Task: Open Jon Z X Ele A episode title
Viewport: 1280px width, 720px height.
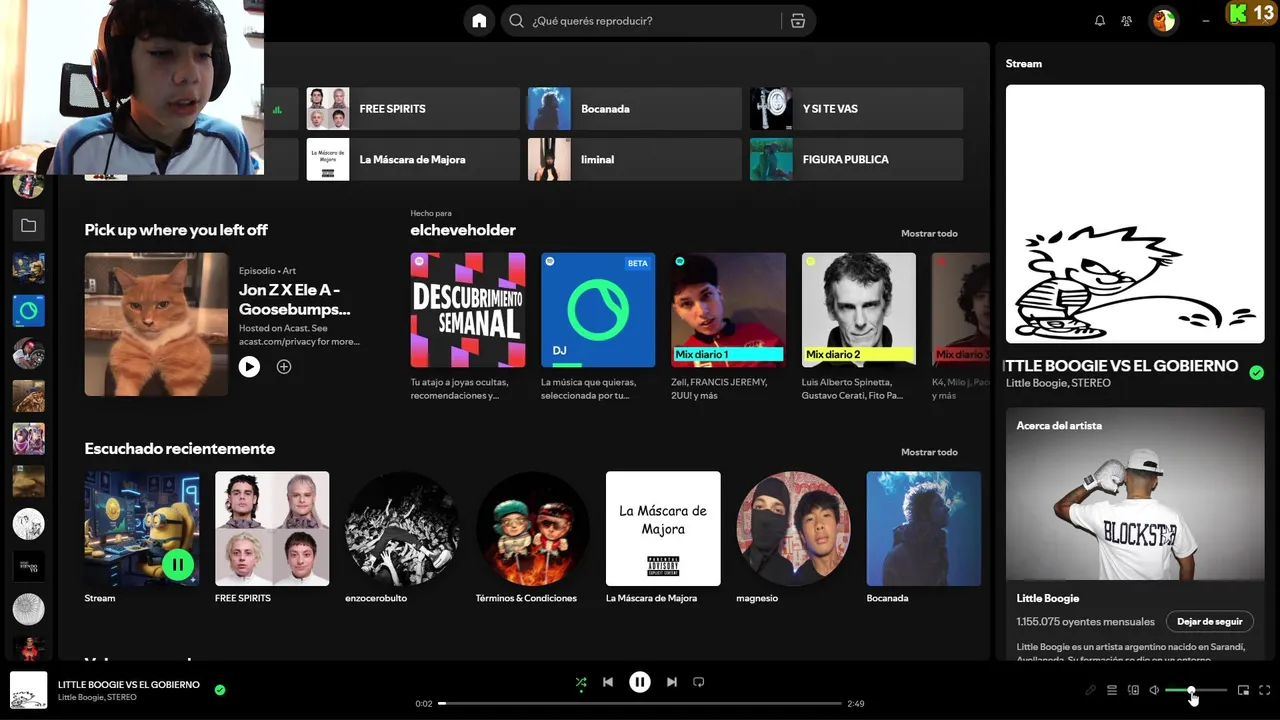Action: [295, 300]
